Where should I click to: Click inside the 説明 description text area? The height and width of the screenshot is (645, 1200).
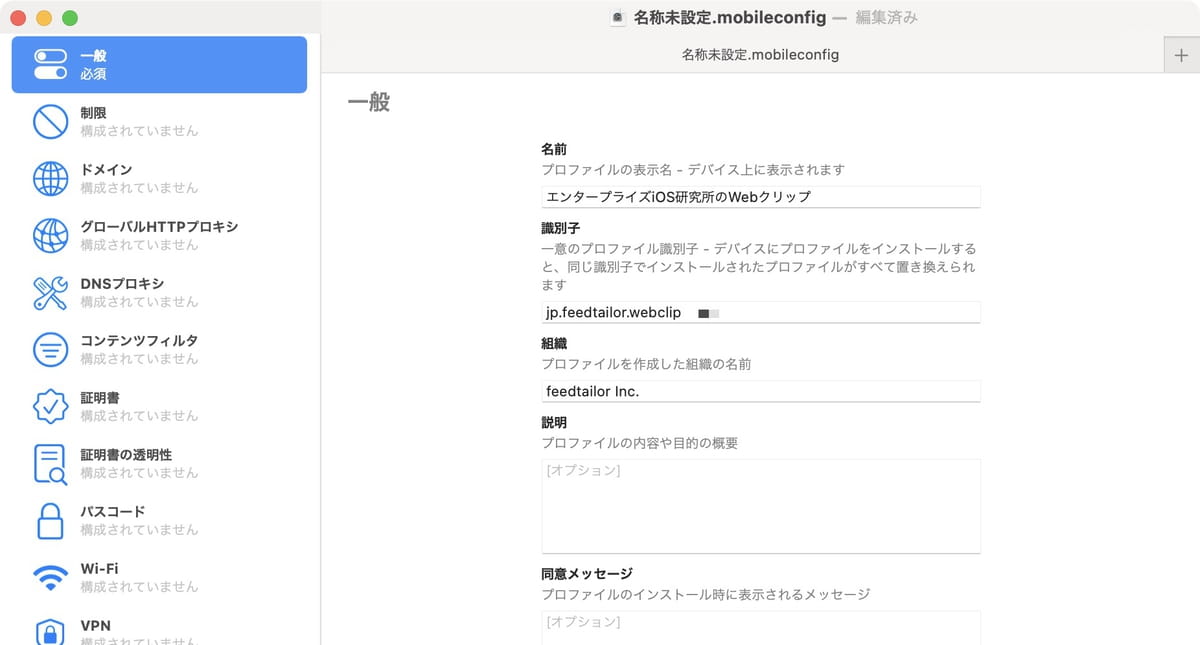click(x=761, y=506)
